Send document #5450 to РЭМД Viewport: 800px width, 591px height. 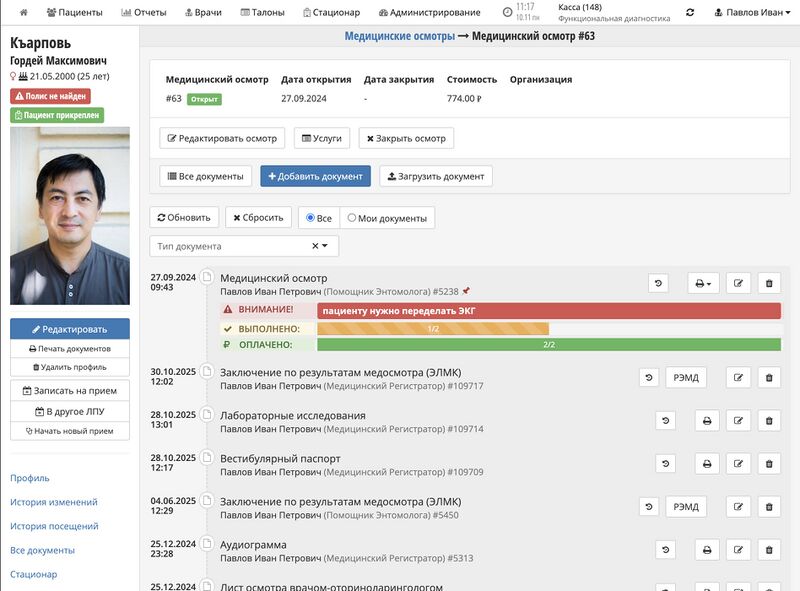[686, 507]
